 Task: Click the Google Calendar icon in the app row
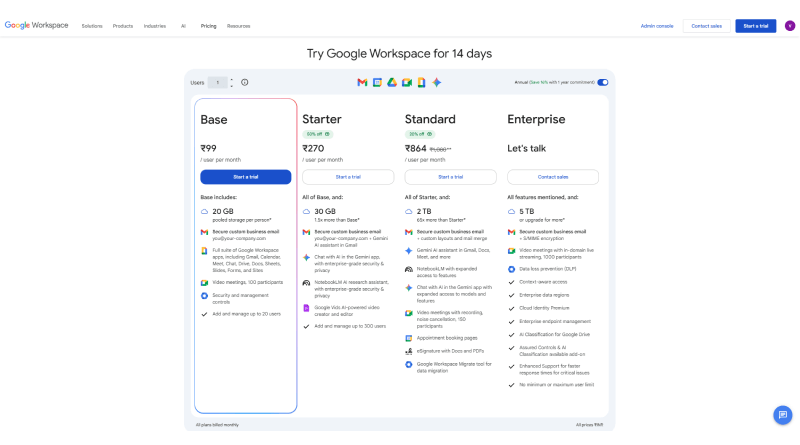tap(377, 82)
